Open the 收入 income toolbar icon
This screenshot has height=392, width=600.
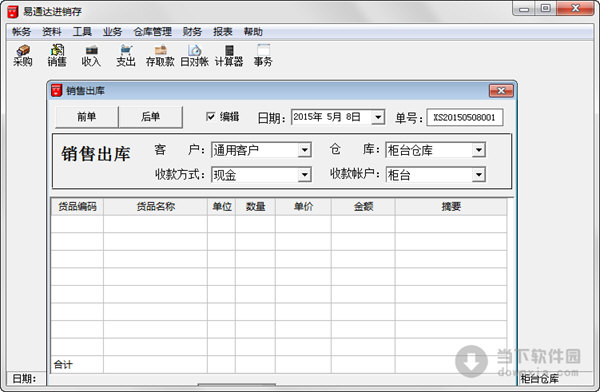pos(91,56)
